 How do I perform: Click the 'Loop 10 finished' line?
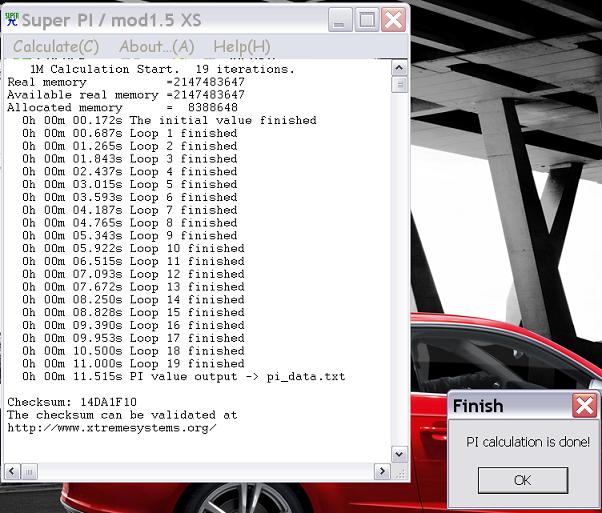pos(133,248)
